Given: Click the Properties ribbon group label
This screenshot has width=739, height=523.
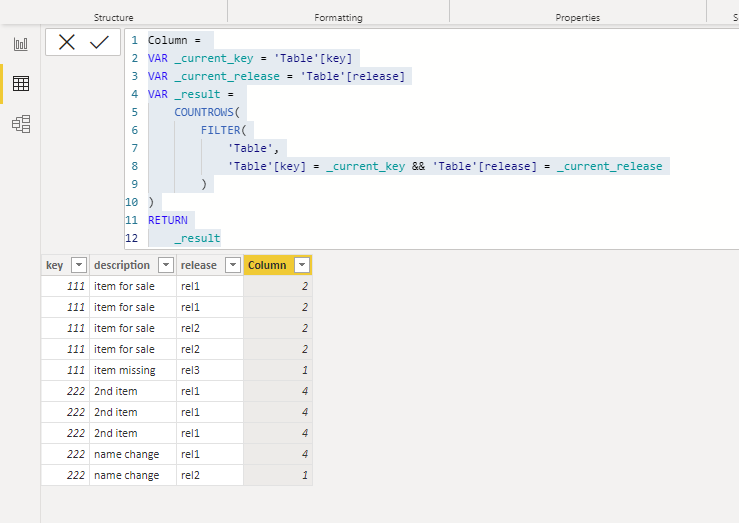Looking at the screenshot, I should tap(577, 17).
